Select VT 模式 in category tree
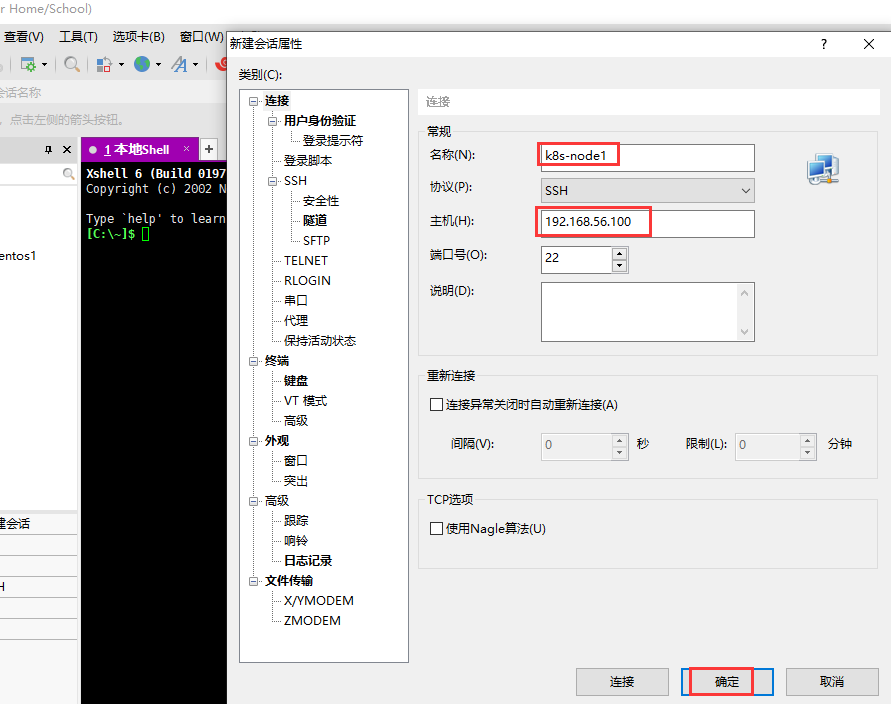The width and height of the screenshot is (891, 704). [x=306, y=401]
